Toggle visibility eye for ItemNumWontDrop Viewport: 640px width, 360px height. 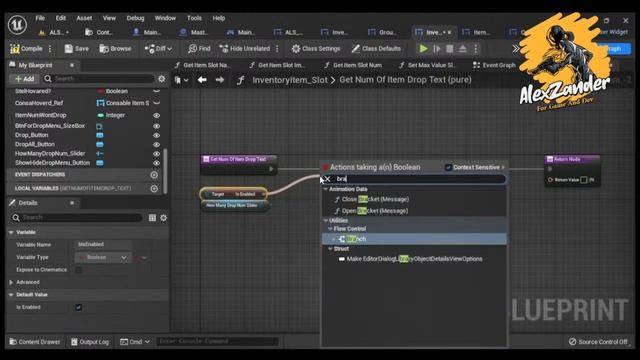coord(156,116)
